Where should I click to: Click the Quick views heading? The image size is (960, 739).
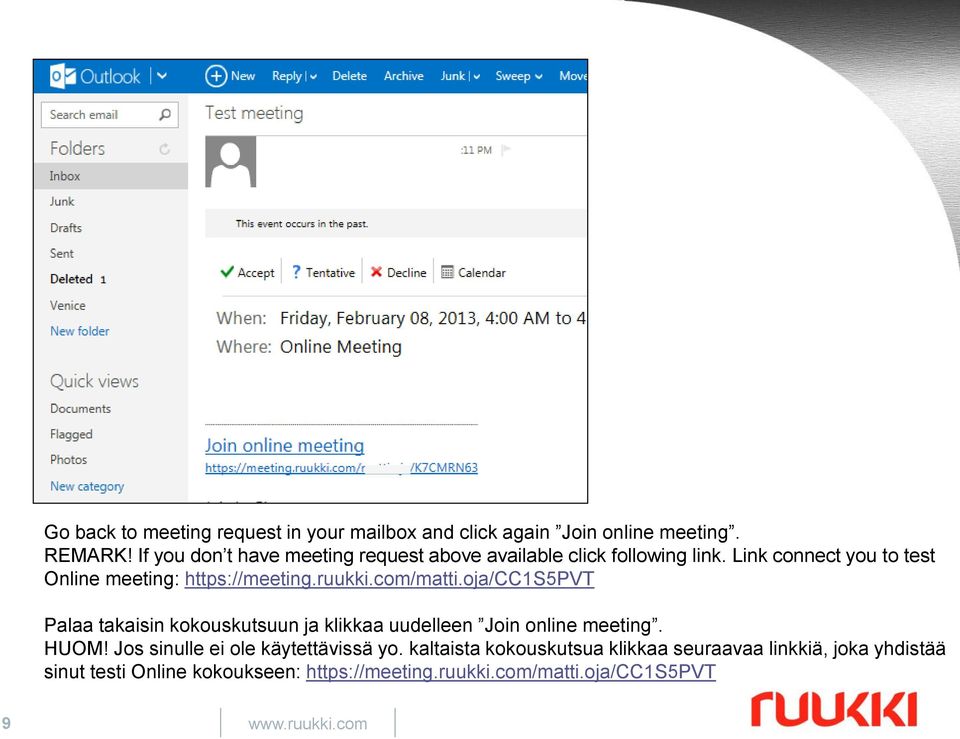click(94, 381)
